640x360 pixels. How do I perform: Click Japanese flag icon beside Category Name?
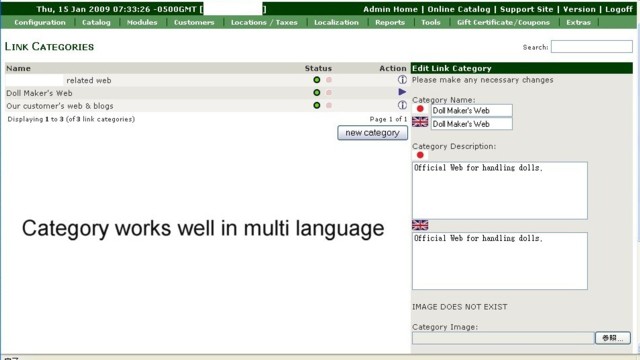[420, 109]
